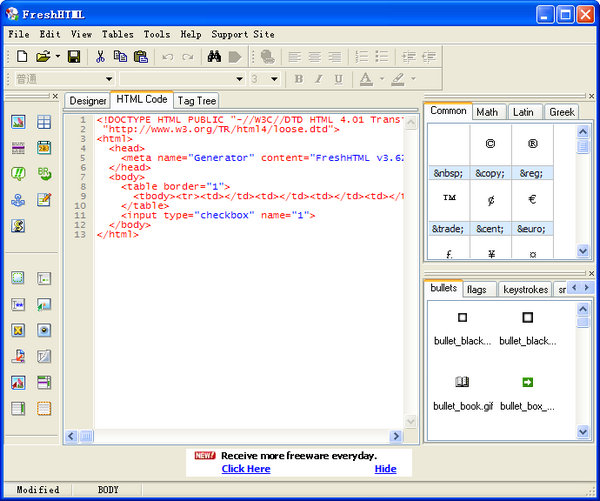600x501 pixels.
Task: Open Find with the binoculars icon
Action: coord(214,57)
